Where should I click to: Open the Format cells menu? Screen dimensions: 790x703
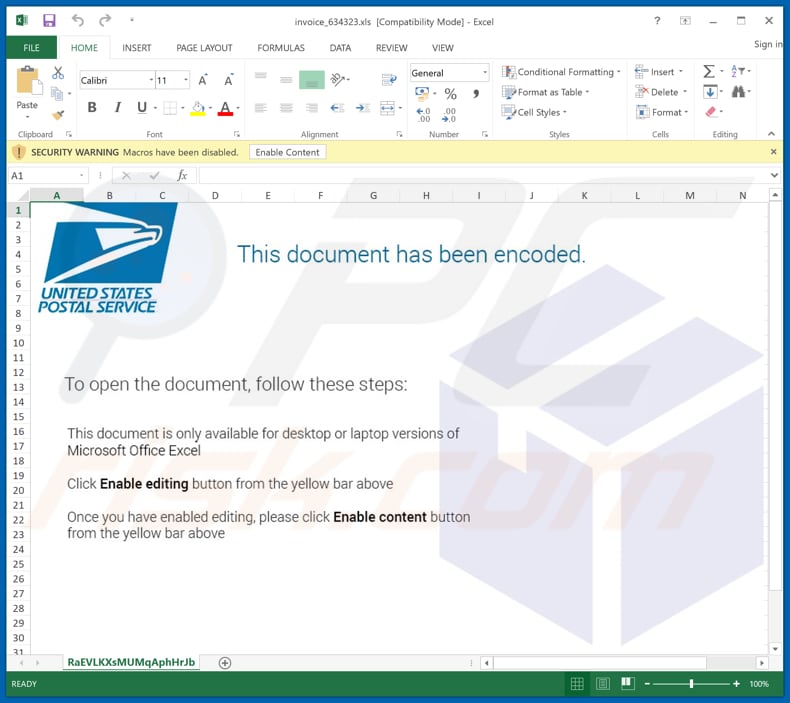click(x=662, y=112)
